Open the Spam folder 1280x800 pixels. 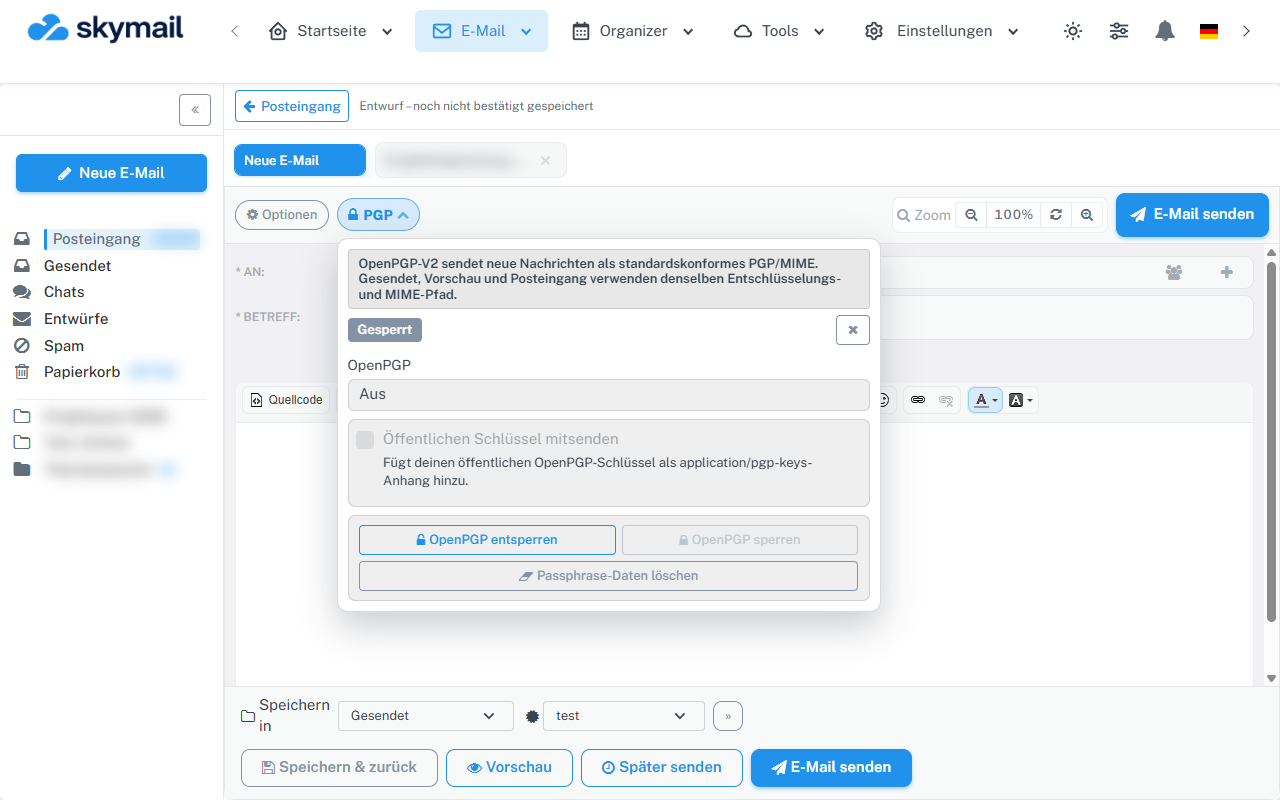pos(64,346)
